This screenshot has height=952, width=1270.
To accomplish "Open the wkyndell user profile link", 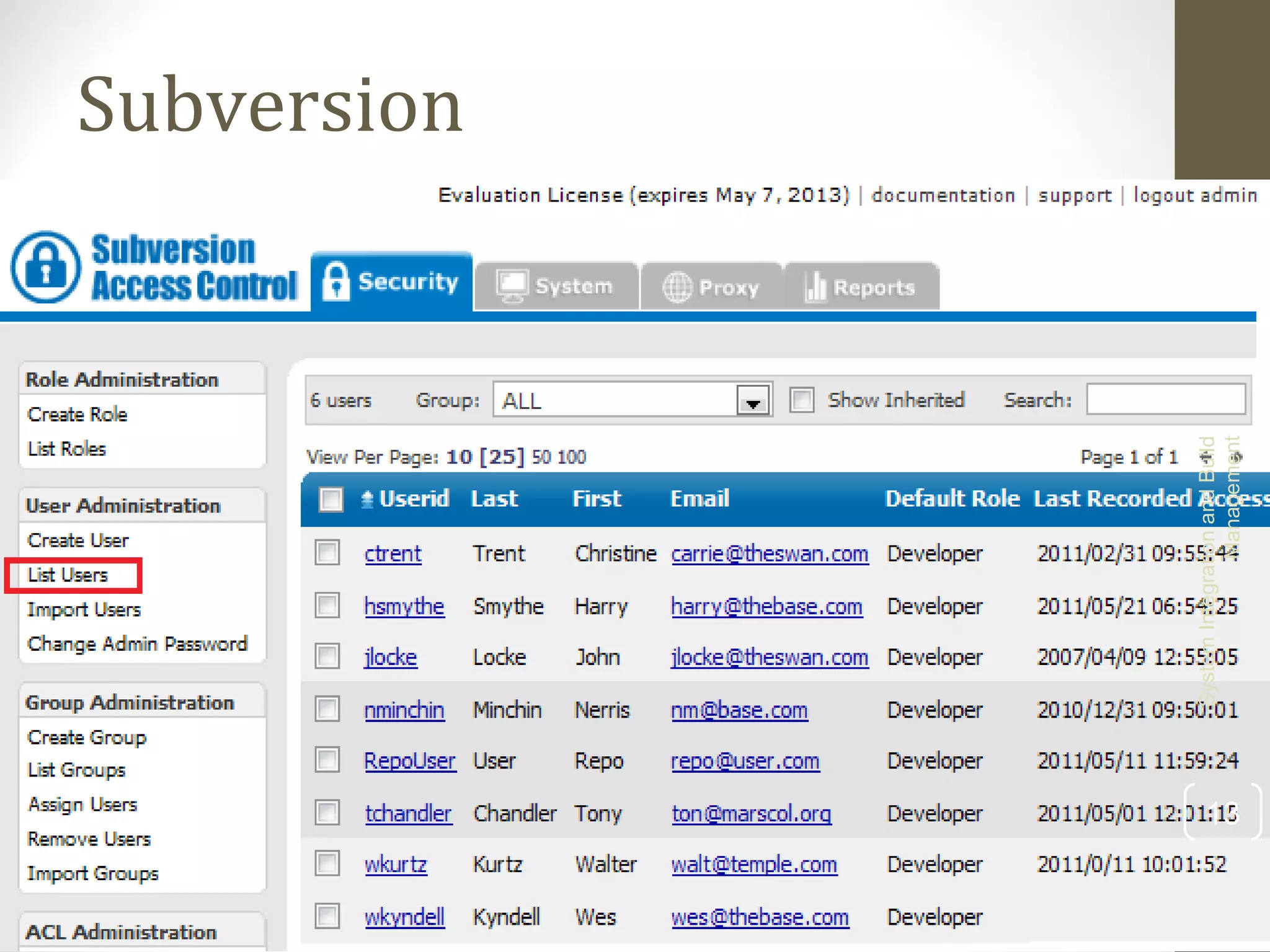I will 404,917.
